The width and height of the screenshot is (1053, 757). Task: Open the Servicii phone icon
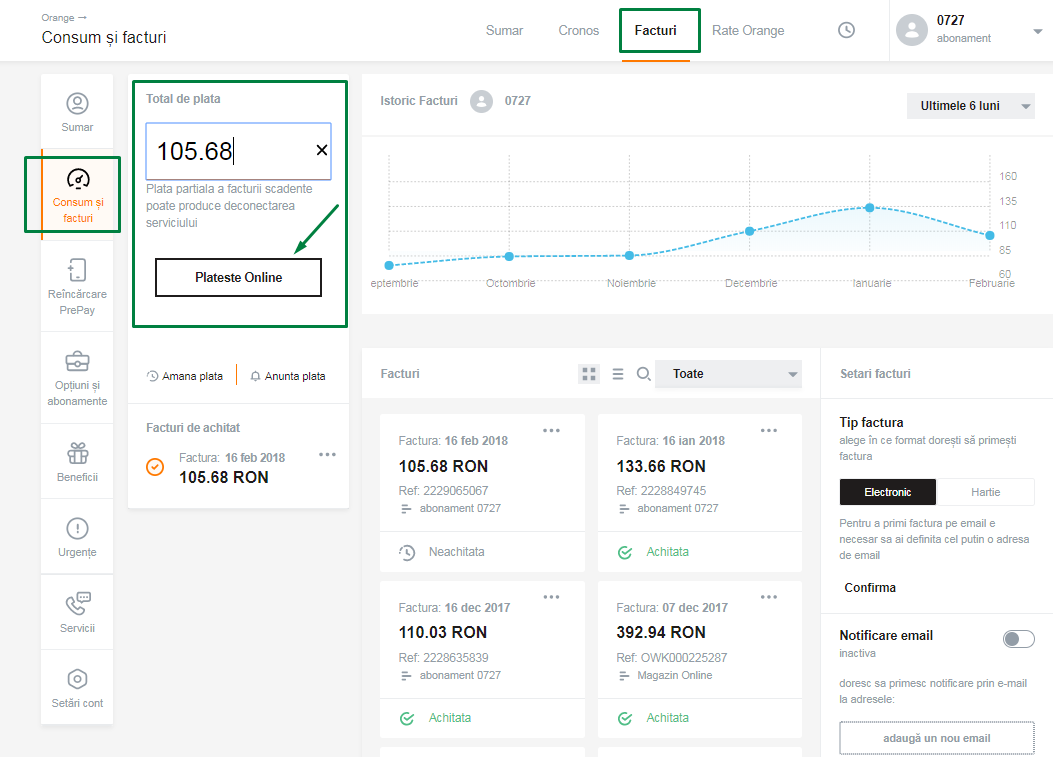coord(77,604)
